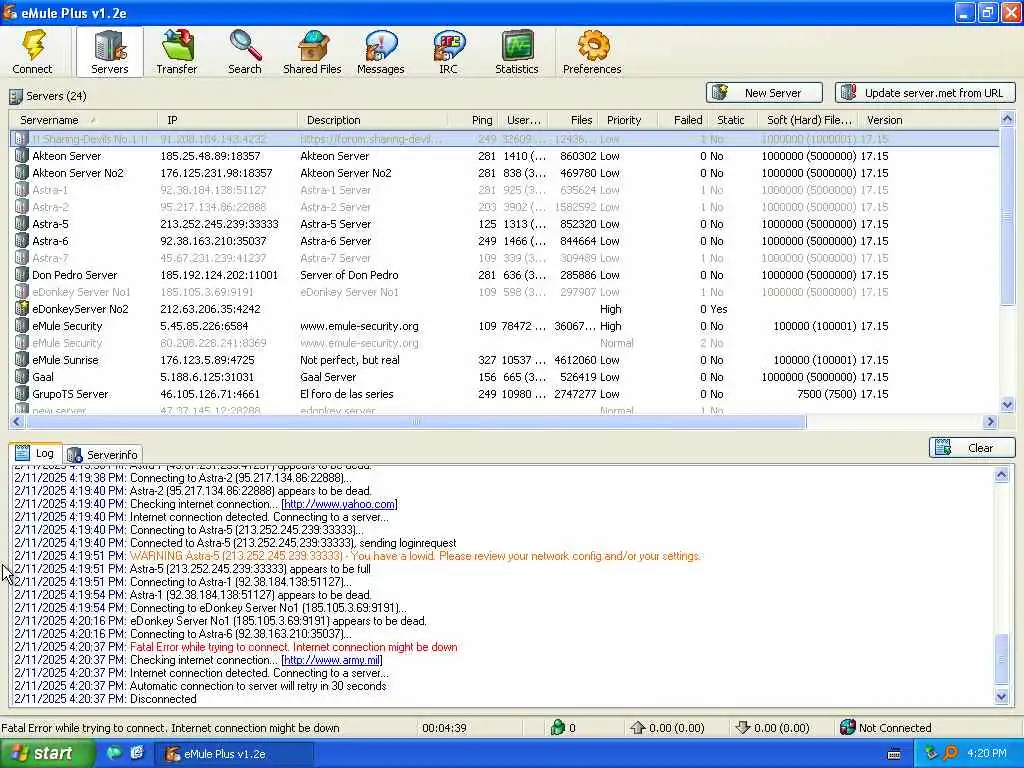The image size is (1024, 768).
Task: Click the 4:20 PM system tray clock
Action: 986,753
